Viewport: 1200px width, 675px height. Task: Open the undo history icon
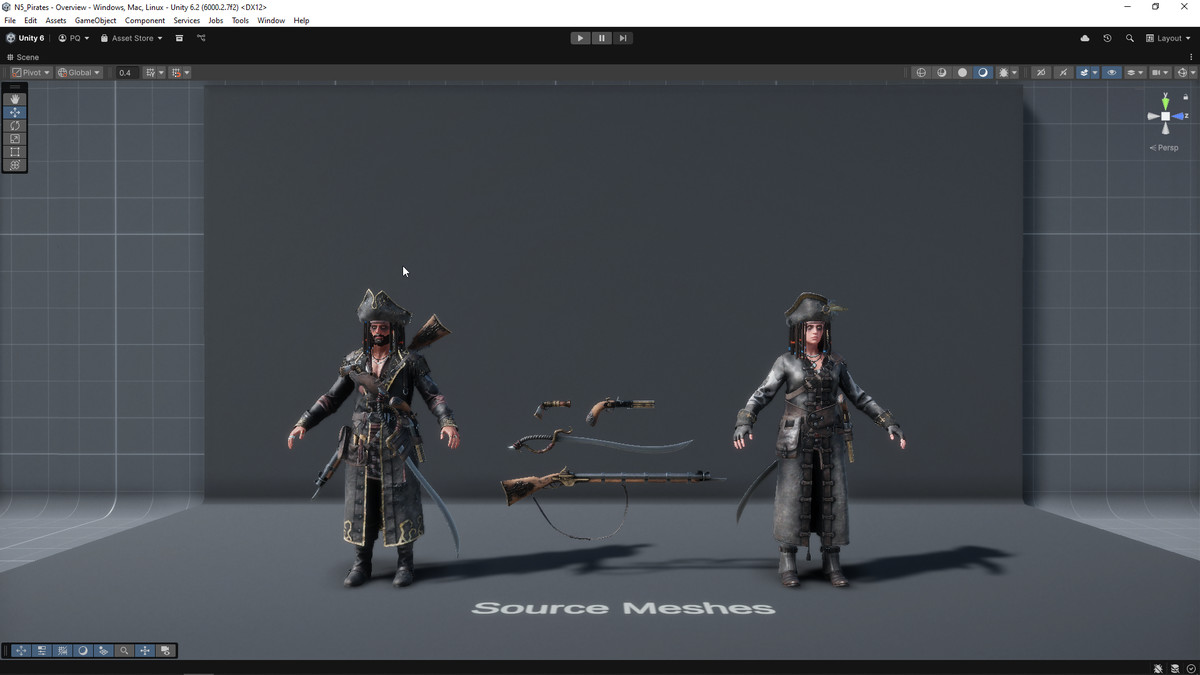click(1107, 38)
